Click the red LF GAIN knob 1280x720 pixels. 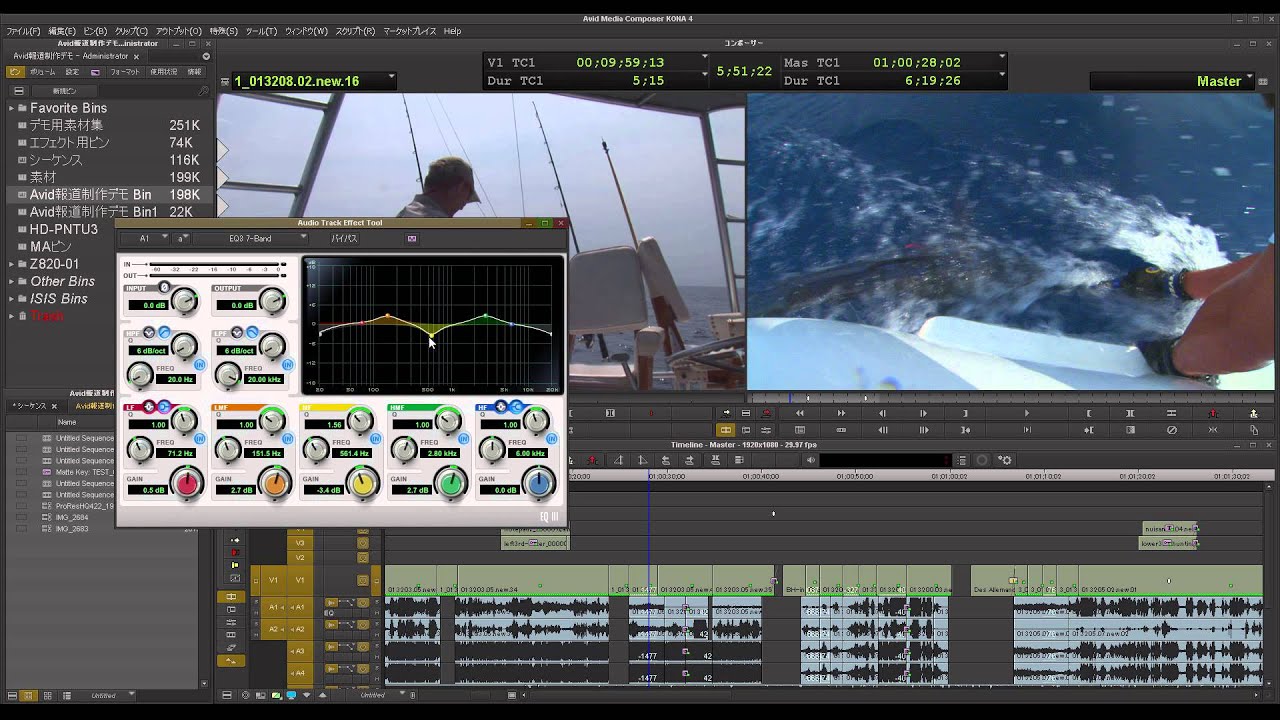pyautogui.click(x=187, y=484)
